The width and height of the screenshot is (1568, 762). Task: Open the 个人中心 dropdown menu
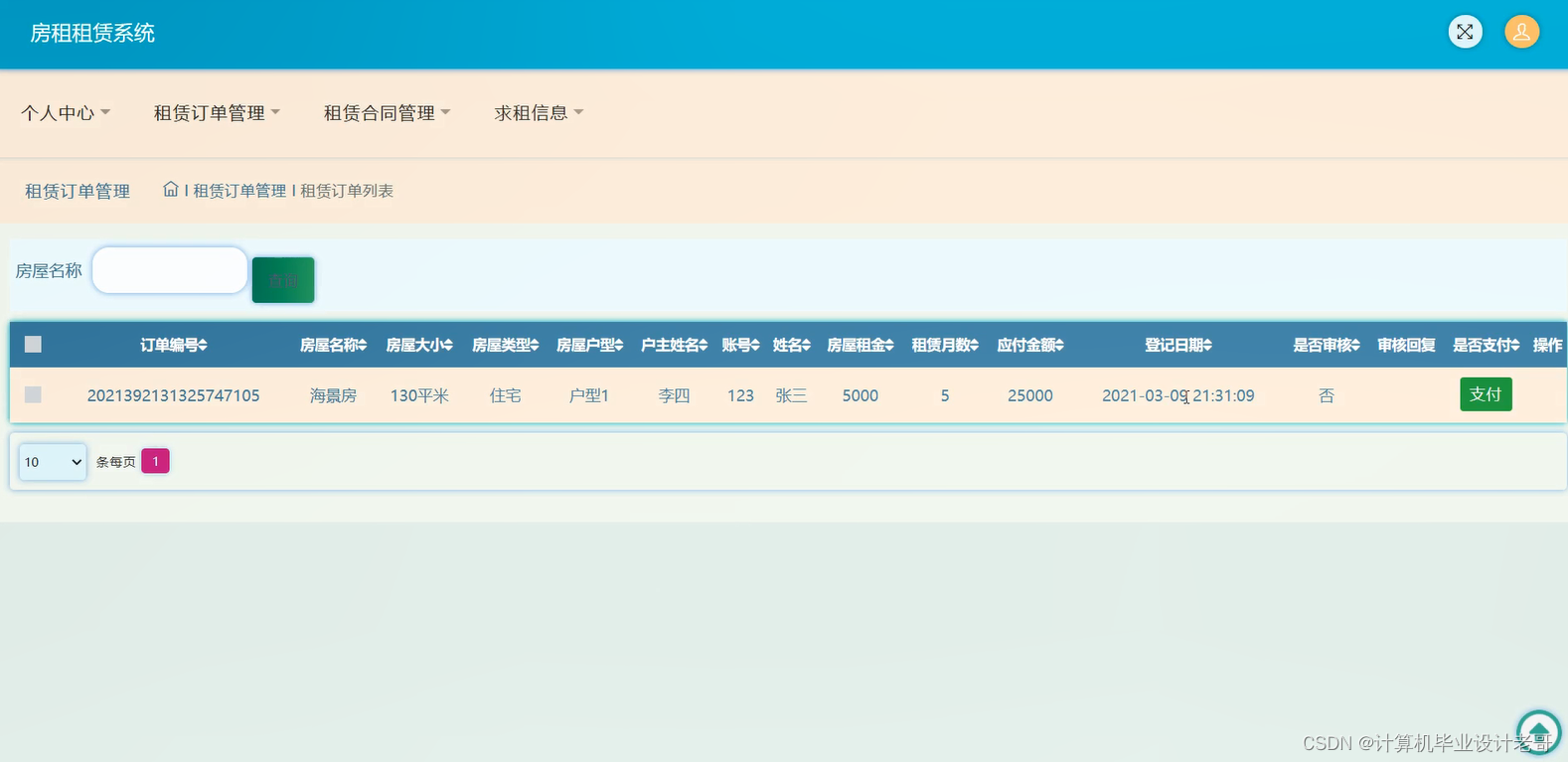coord(66,113)
